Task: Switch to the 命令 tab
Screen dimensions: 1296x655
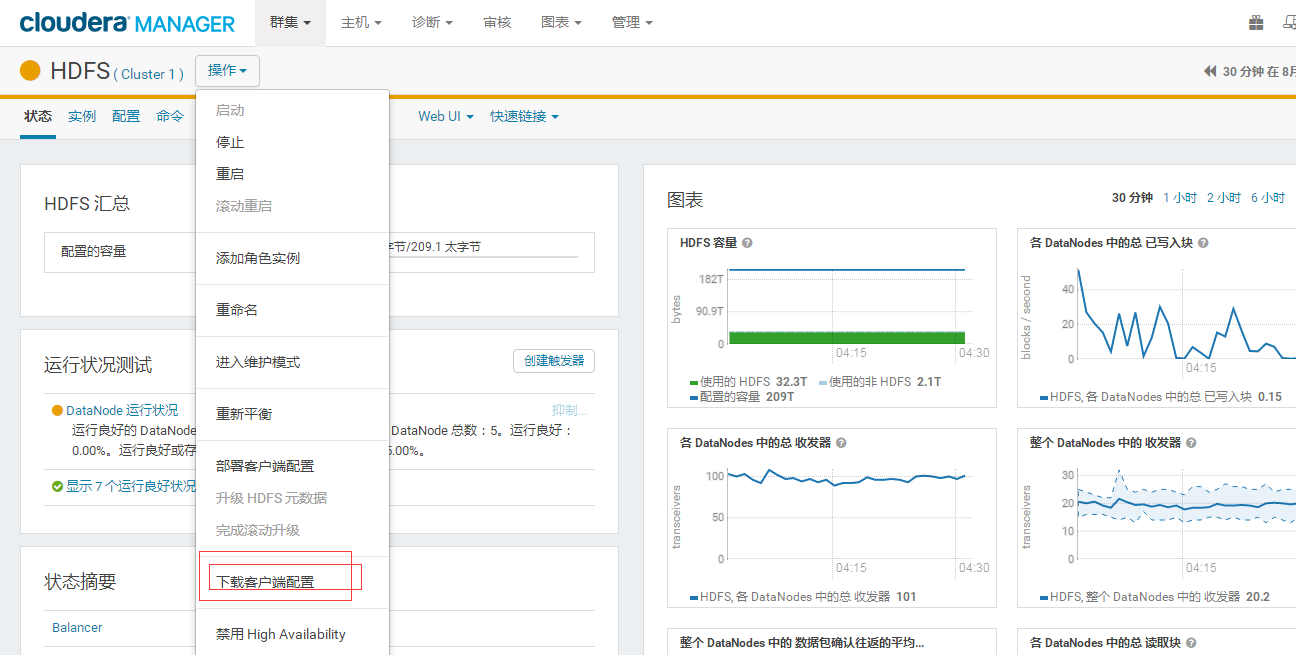Action: coord(170,117)
